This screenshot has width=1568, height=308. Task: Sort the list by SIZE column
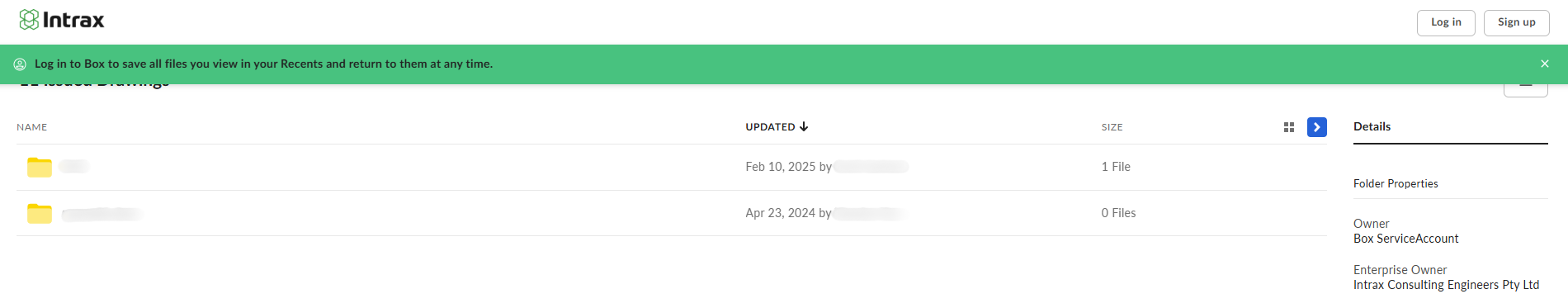point(1112,127)
